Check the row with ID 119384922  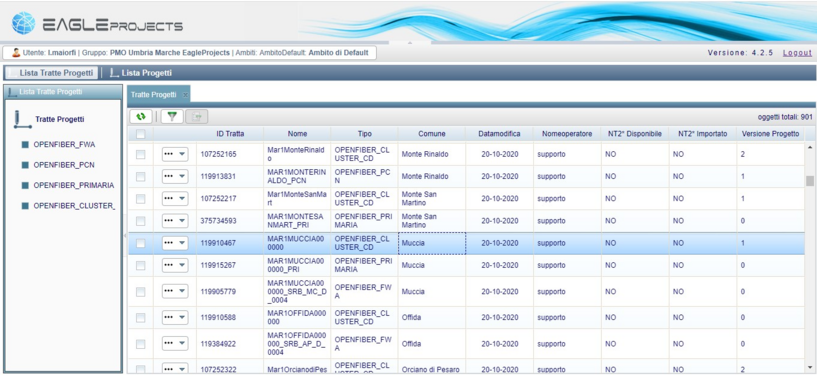pos(141,344)
